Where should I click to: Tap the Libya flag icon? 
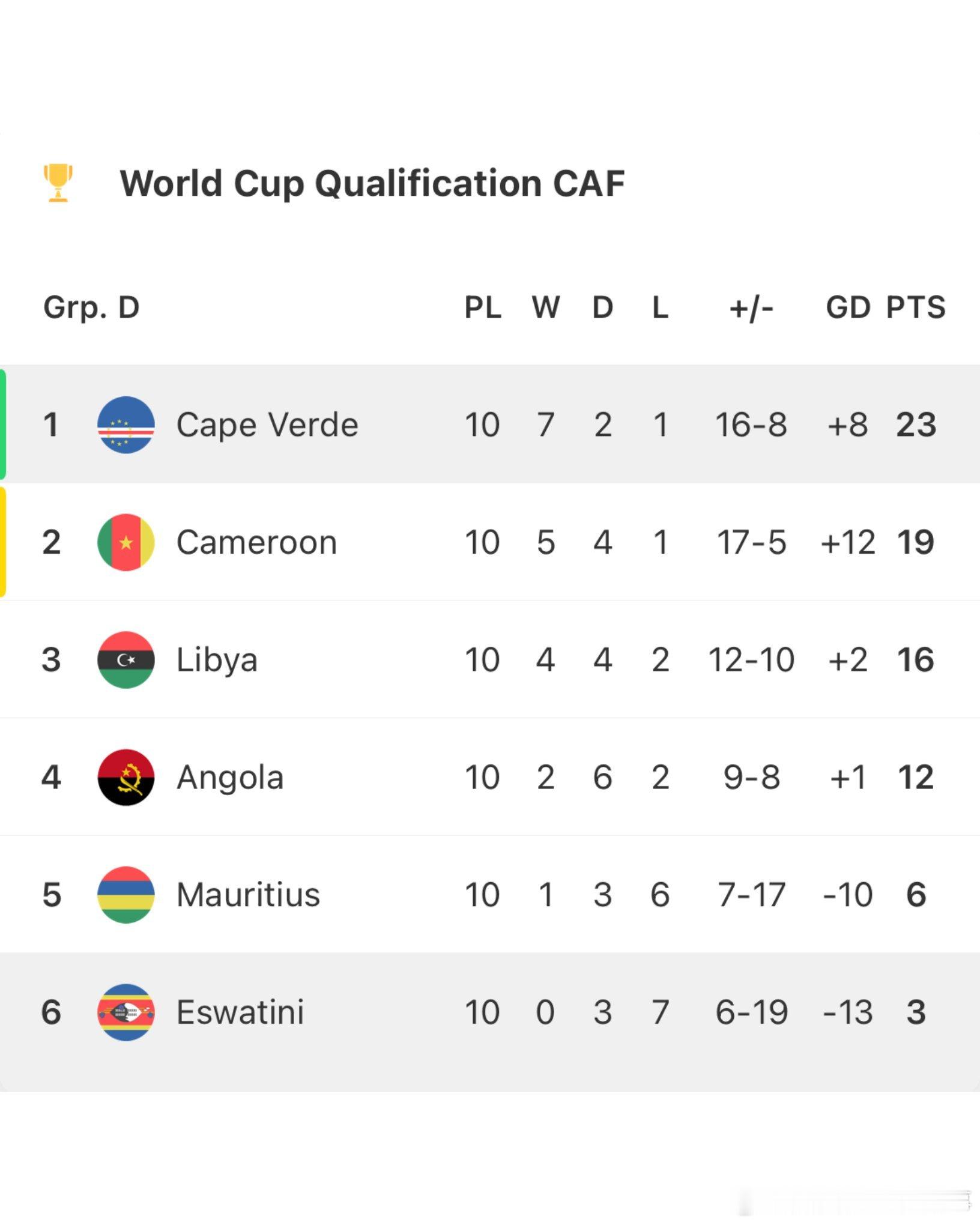coord(126,659)
